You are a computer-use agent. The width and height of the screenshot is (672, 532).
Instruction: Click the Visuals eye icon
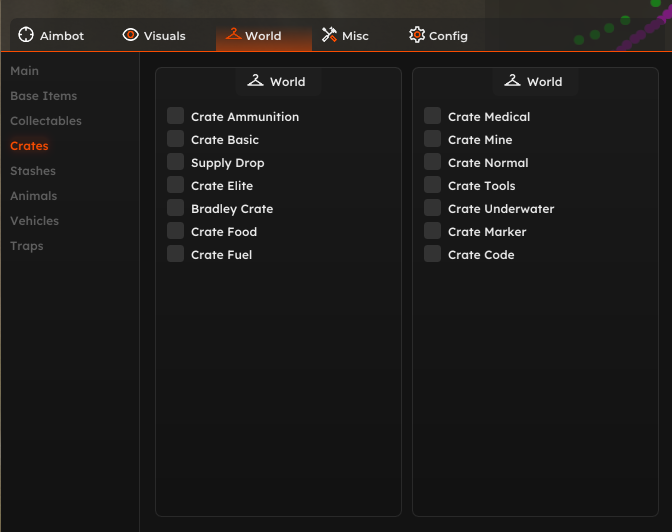pyautogui.click(x=130, y=35)
